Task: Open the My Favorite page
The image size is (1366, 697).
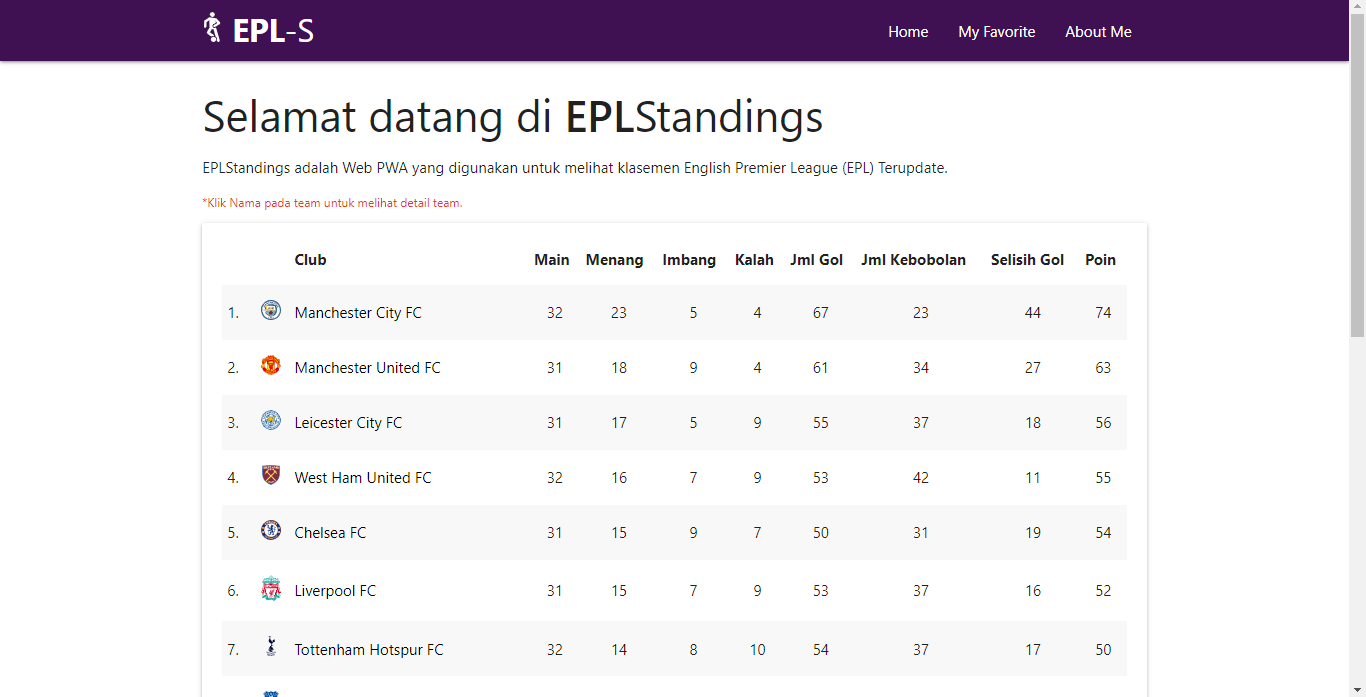Action: point(996,31)
